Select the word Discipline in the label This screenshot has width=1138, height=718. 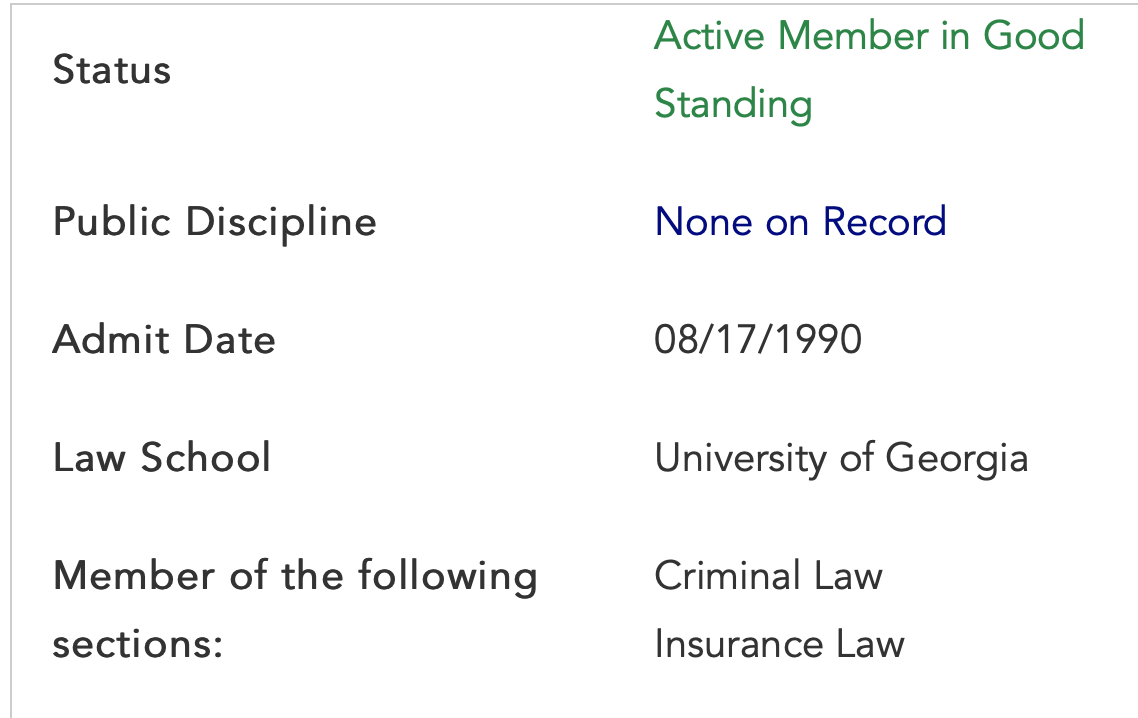pyautogui.click(x=282, y=222)
